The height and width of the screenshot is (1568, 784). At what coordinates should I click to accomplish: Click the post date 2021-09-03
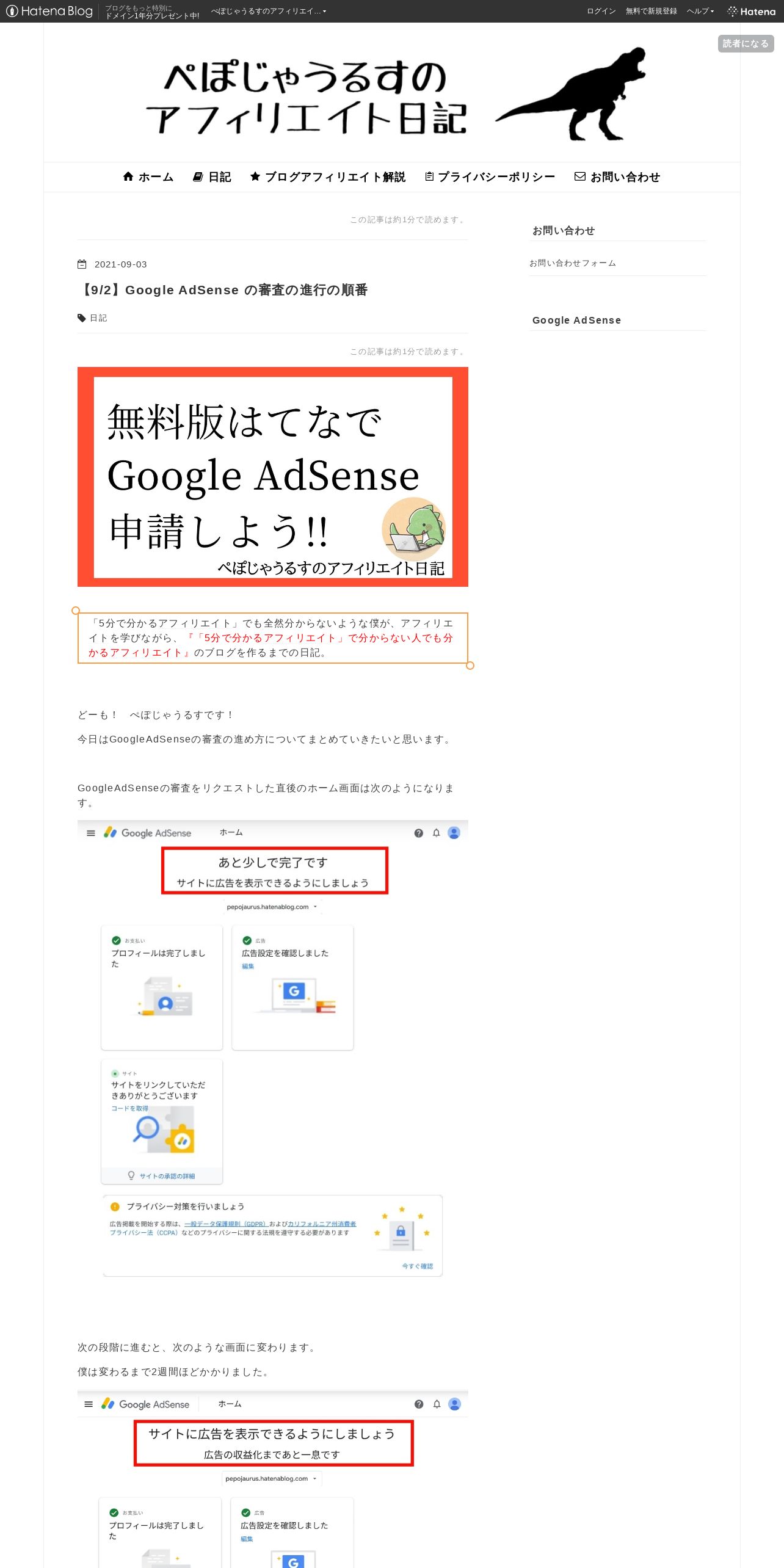pos(121,264)
